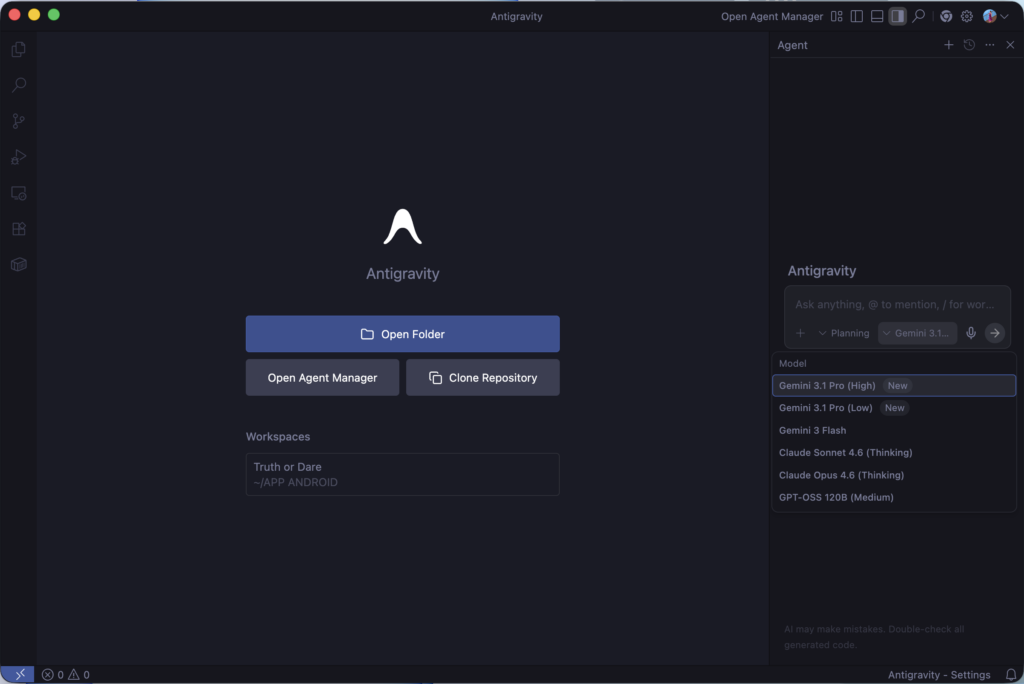This screenshot has height=684, width=1024.
Task: Open the Extensions view icon
Action: click(x=18, y=229)
